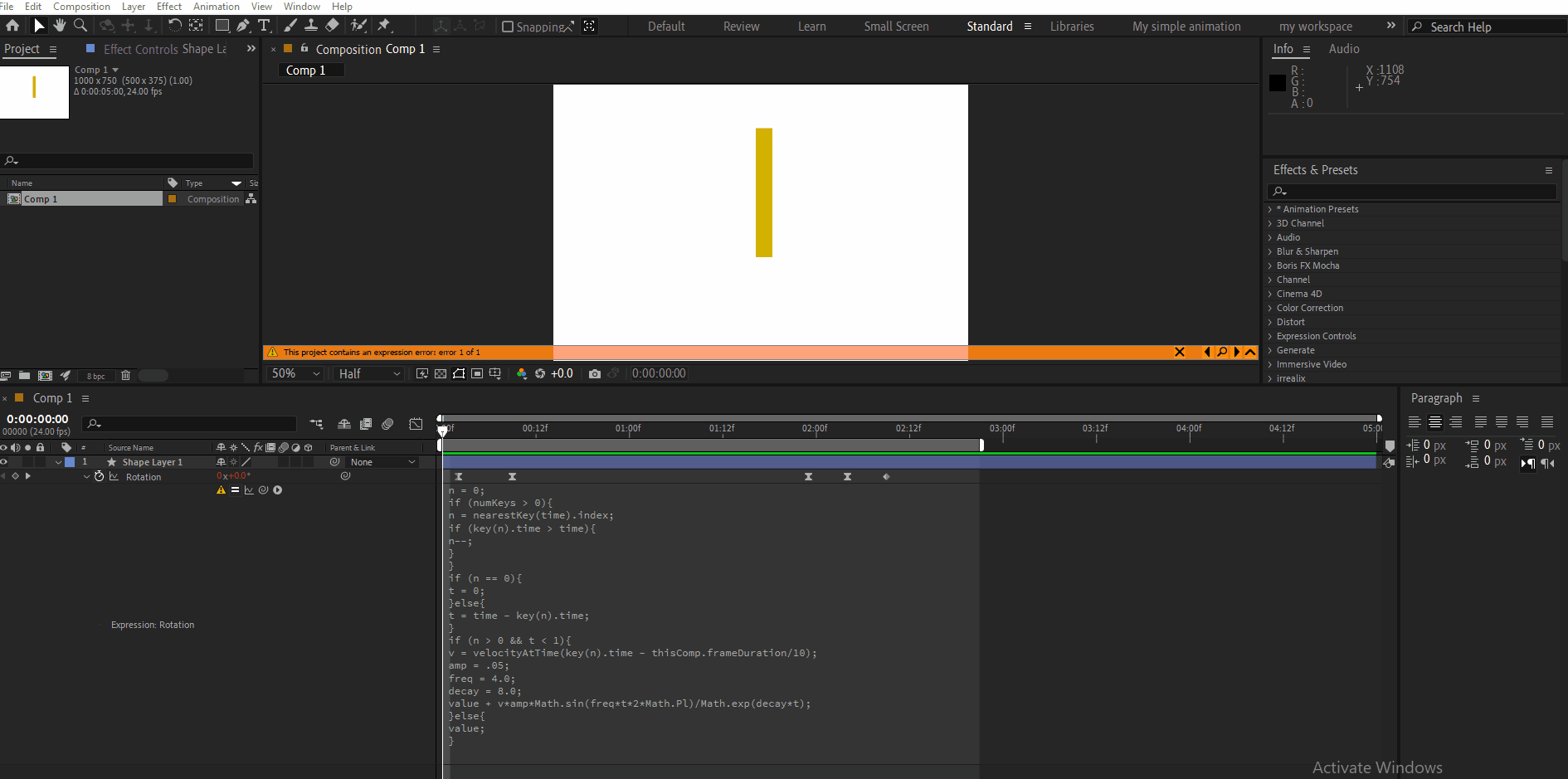Screen dimensions: 1568x779
Task: Click the expression language menu arrow icon
Action: 278,490
